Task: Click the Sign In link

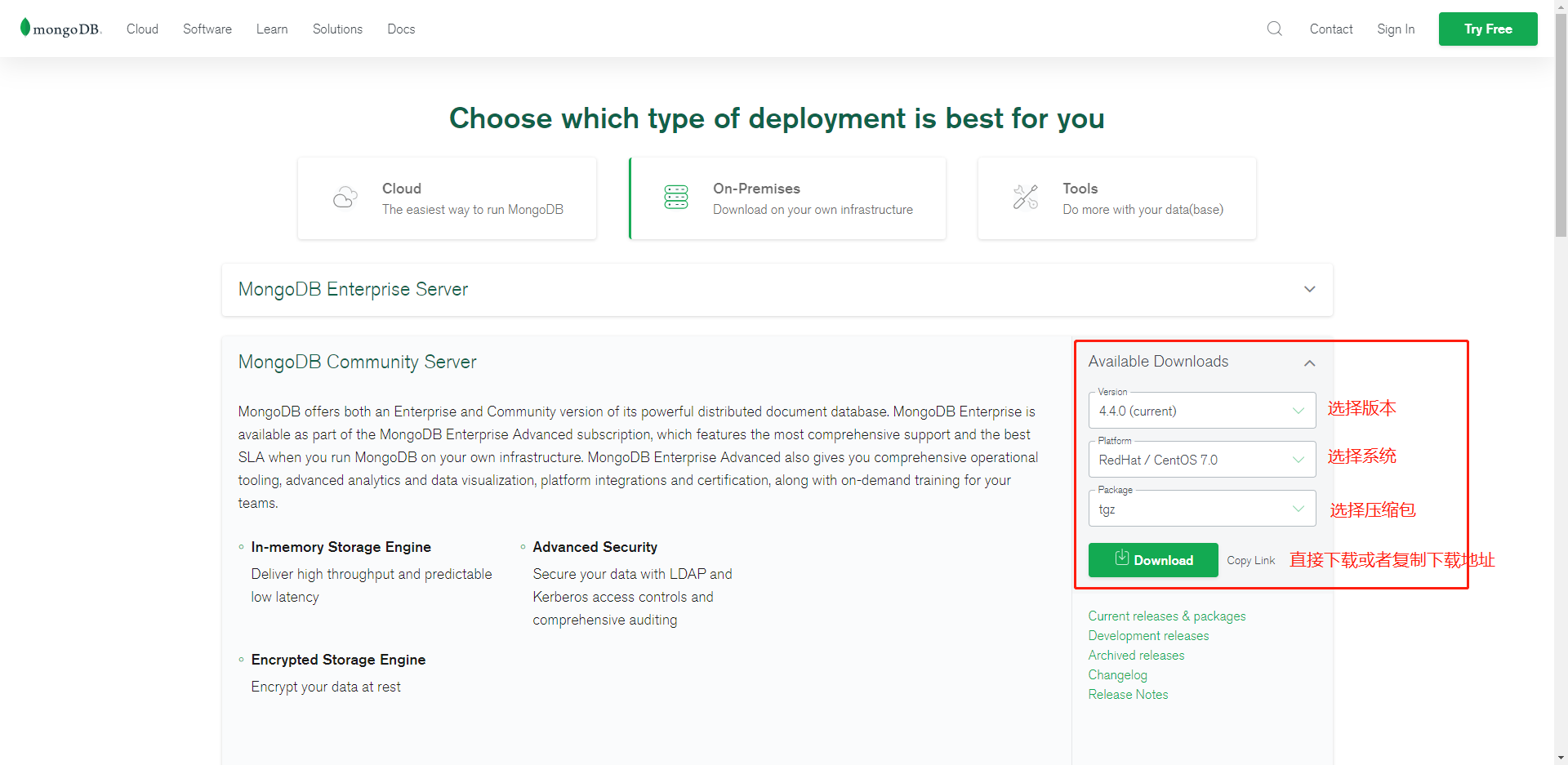Action: 1396,29
